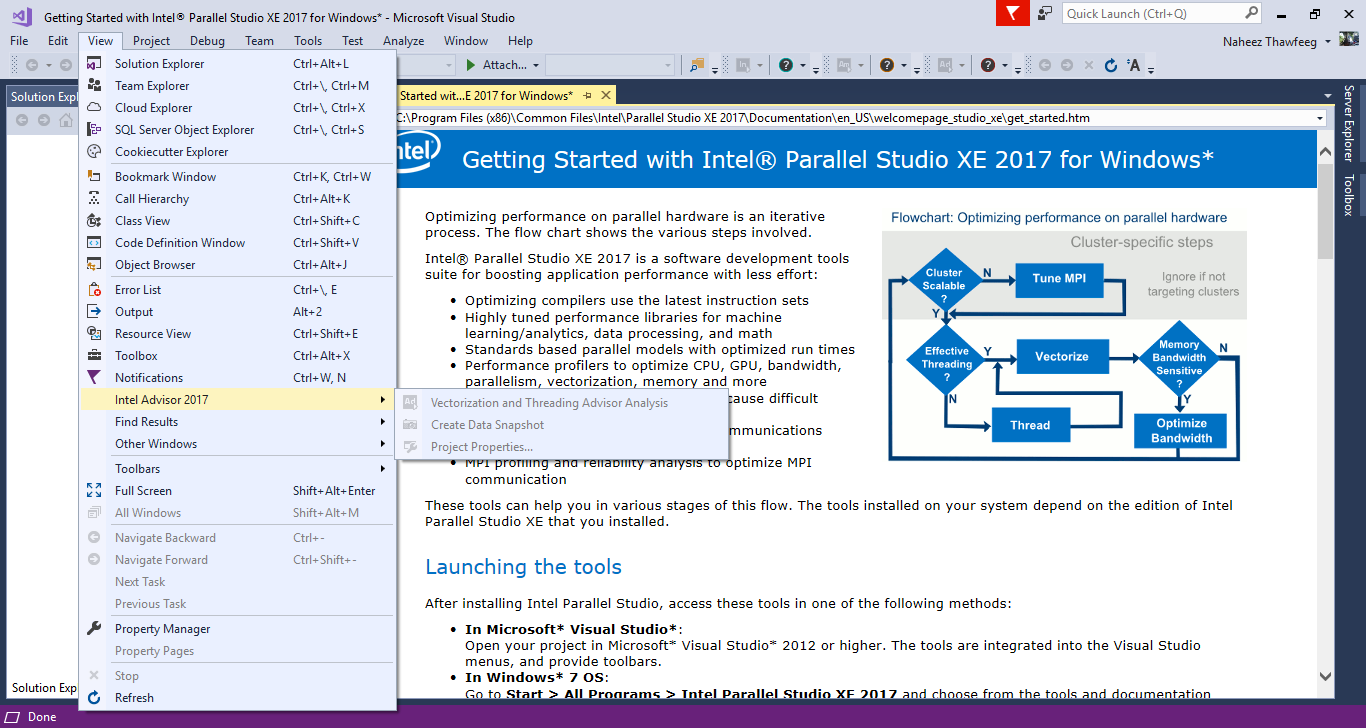The image size is (1366, 728).
Task: Click the first Intel help question-mark icon
Action: (786, 65)
